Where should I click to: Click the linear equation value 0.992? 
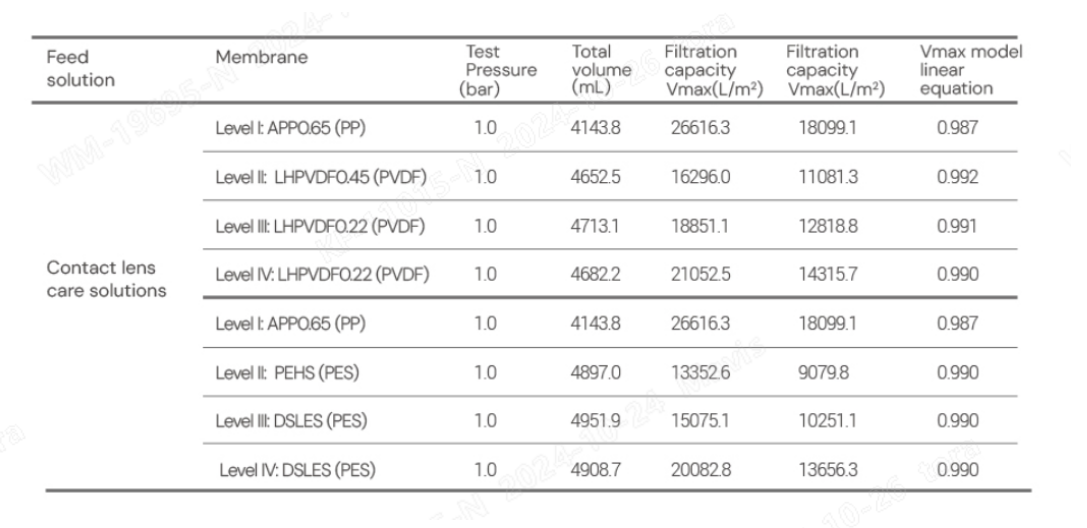tap(957, 177)
